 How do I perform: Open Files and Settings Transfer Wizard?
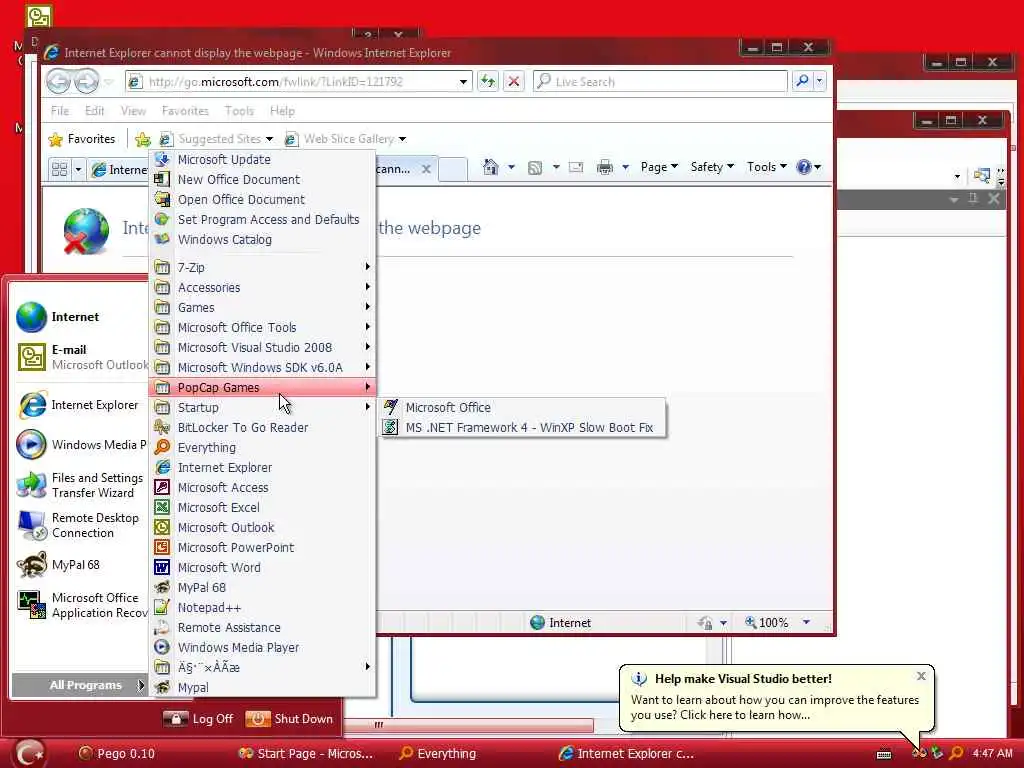coord(80,485)
